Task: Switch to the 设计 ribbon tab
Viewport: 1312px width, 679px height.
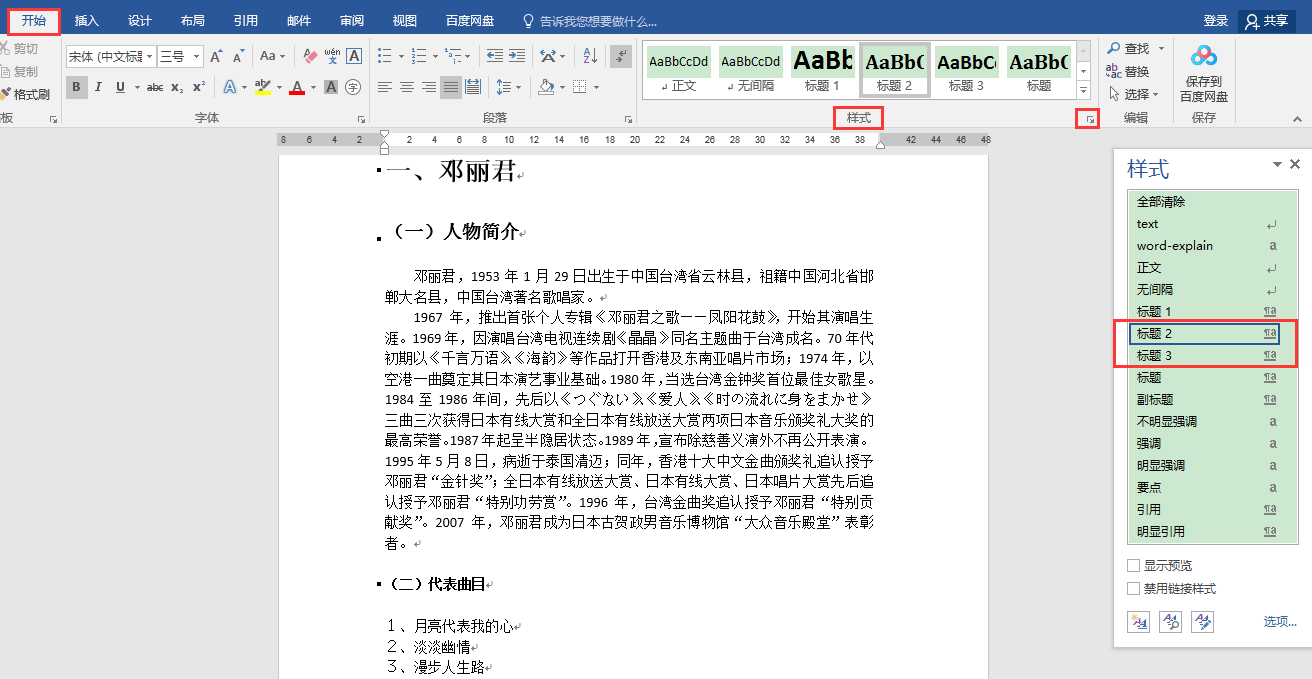Action: 140,21
